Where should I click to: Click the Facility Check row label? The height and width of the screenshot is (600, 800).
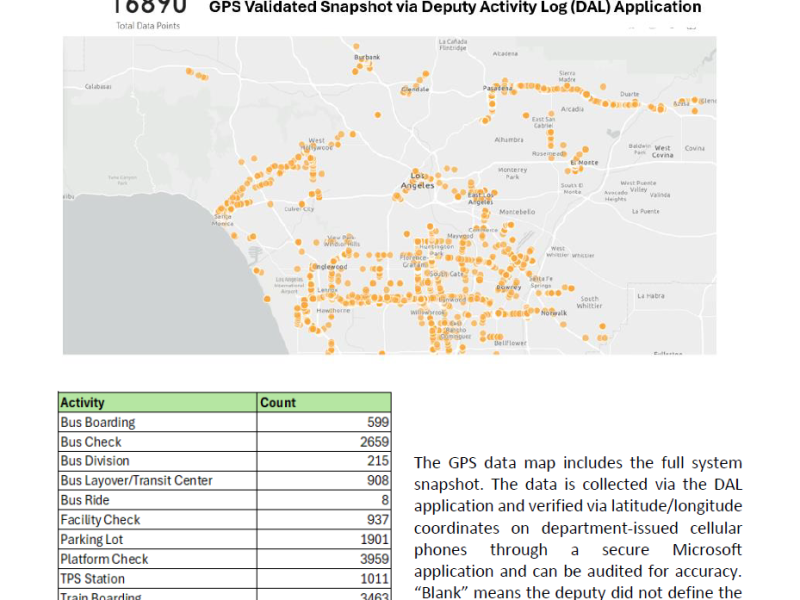[100, 520]
